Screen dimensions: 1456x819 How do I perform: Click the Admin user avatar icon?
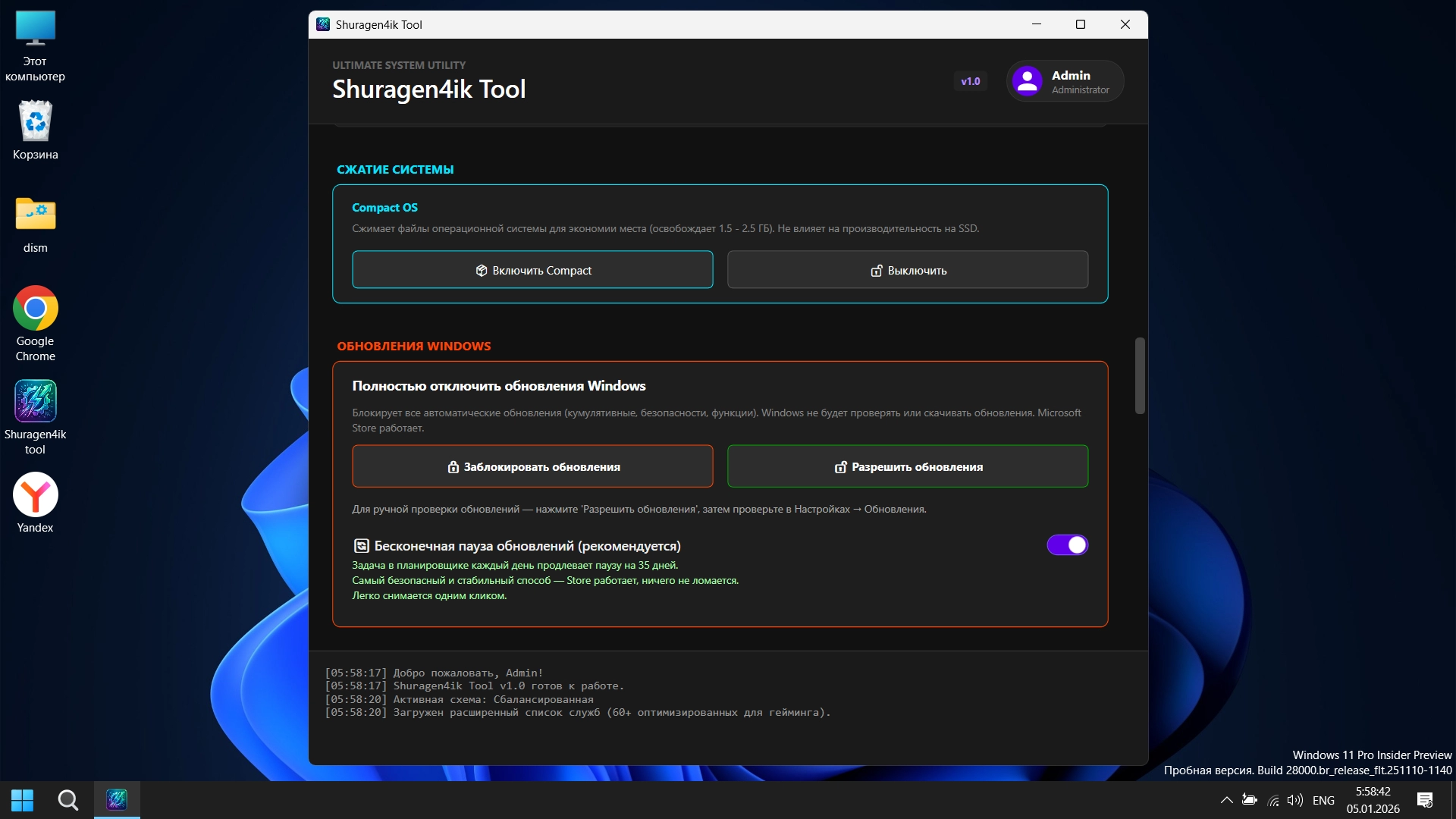point(1027,81)
